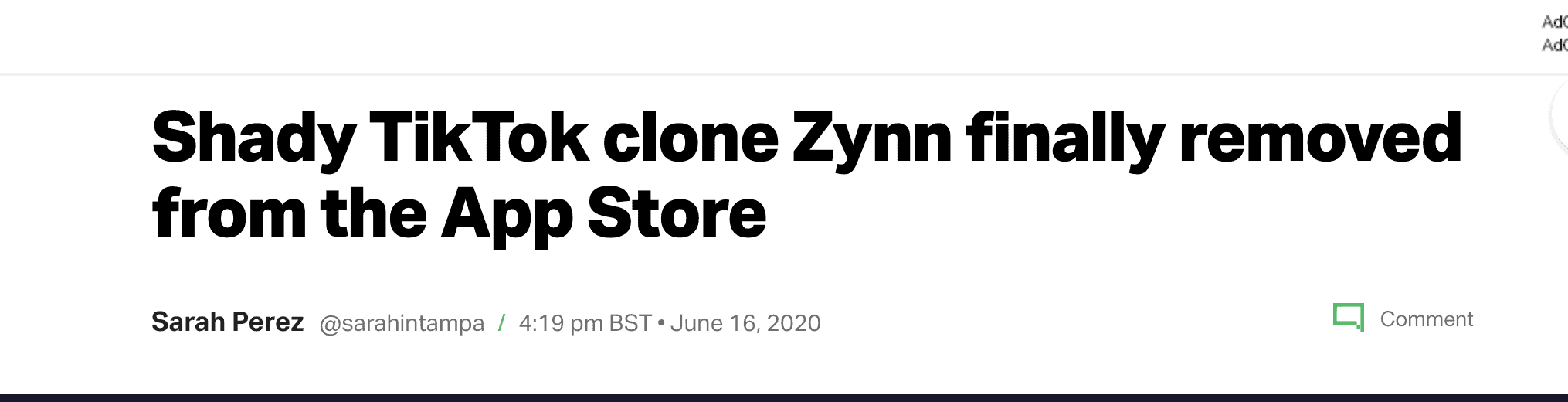The height and width of the screenshot is (402, 1568).
Task: Click the 4:19 pm BST timestamp
Action: [585, 323]
